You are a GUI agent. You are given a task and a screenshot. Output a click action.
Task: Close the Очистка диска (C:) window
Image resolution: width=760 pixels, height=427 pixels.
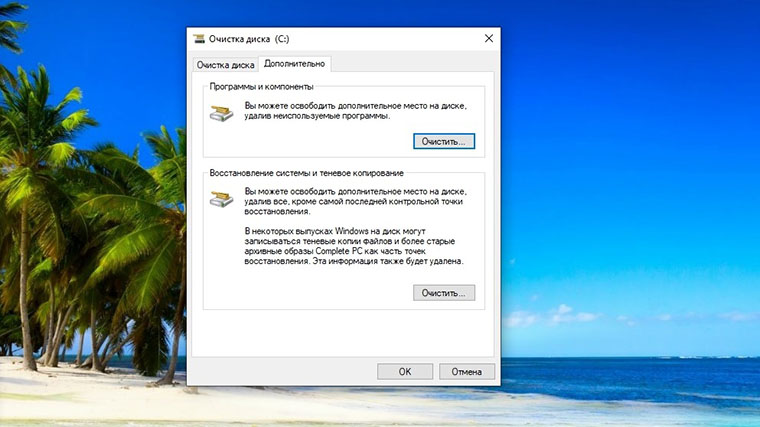click(489, 39)
